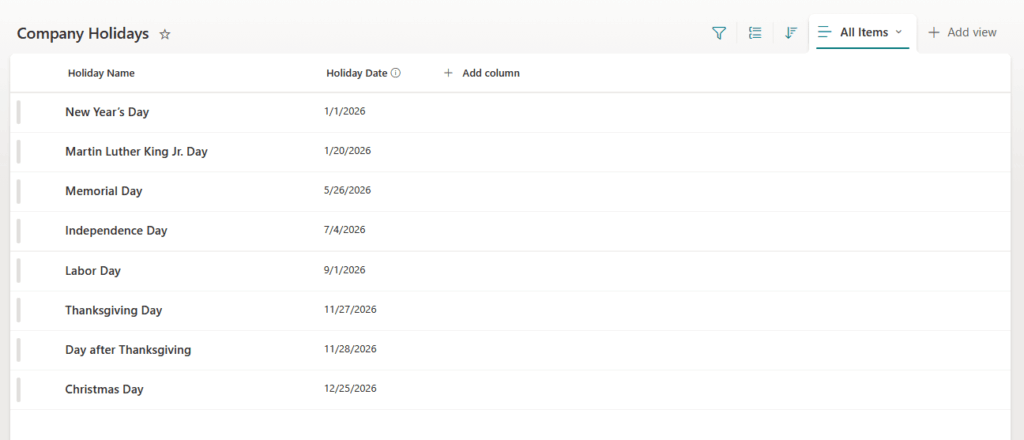
Task: Click the 7/4/2026 date cell
Action: [x=345, y=230]
